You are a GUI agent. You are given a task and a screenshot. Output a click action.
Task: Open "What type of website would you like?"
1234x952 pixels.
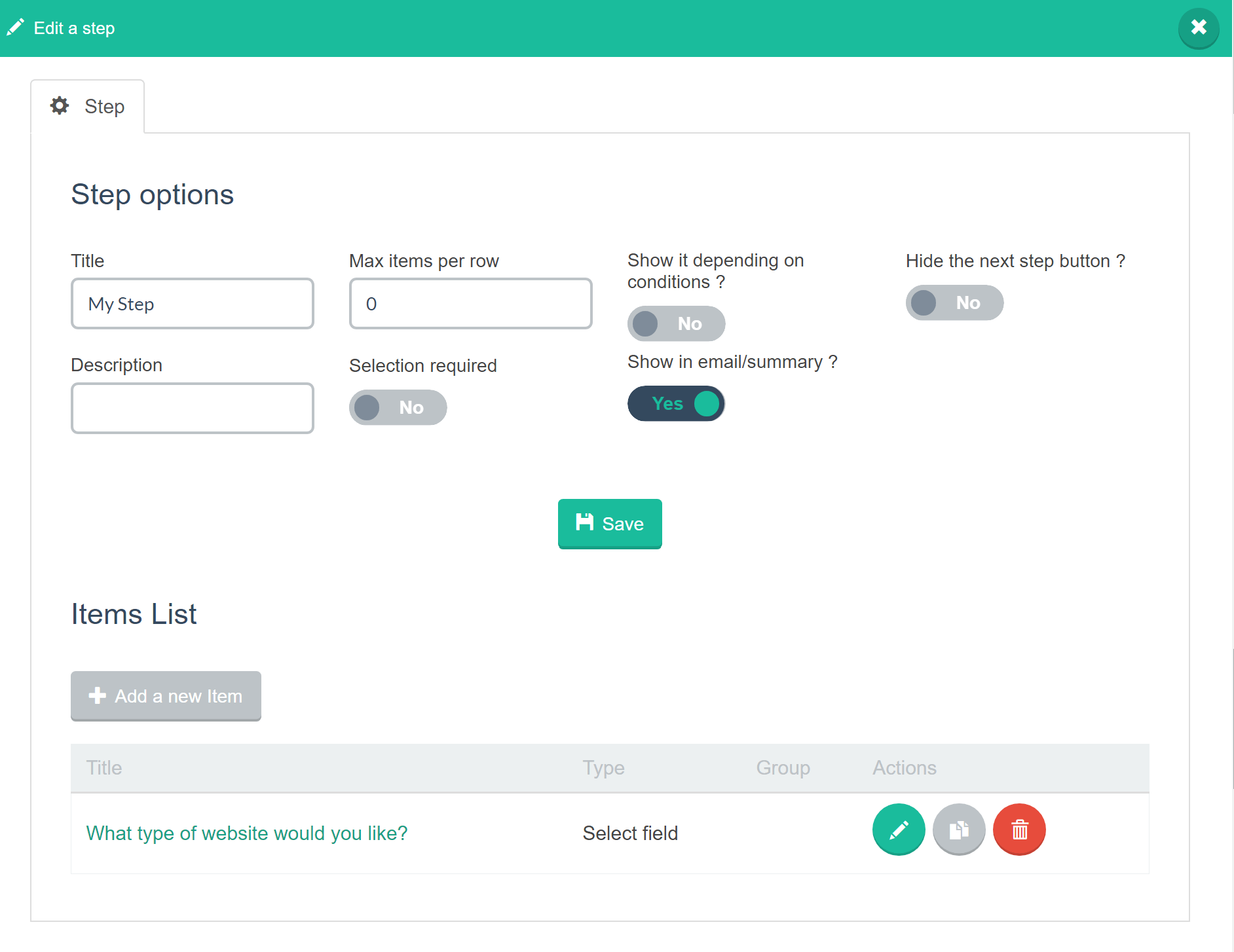tap(247, 832)
